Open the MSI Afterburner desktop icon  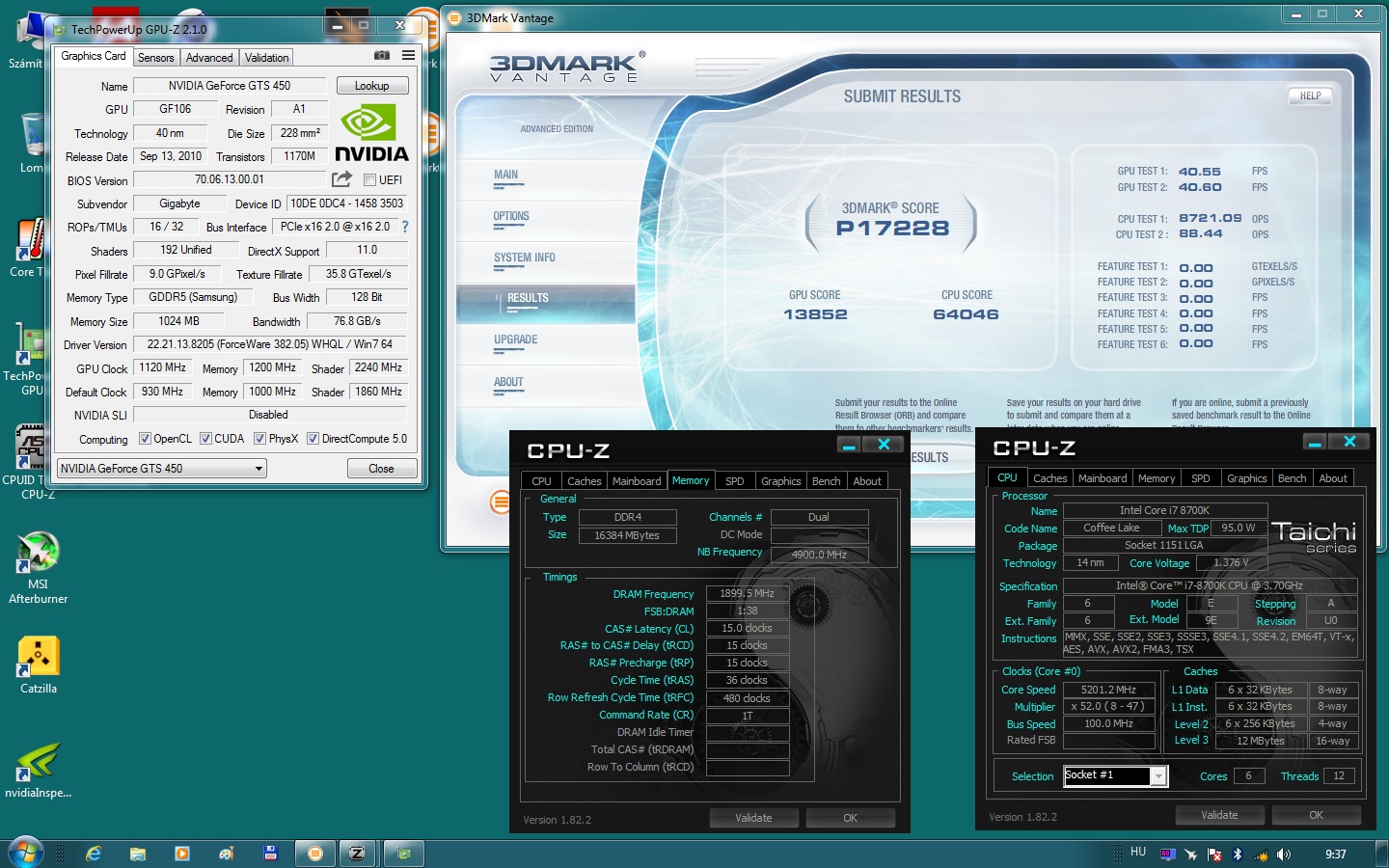click(39, 568)
